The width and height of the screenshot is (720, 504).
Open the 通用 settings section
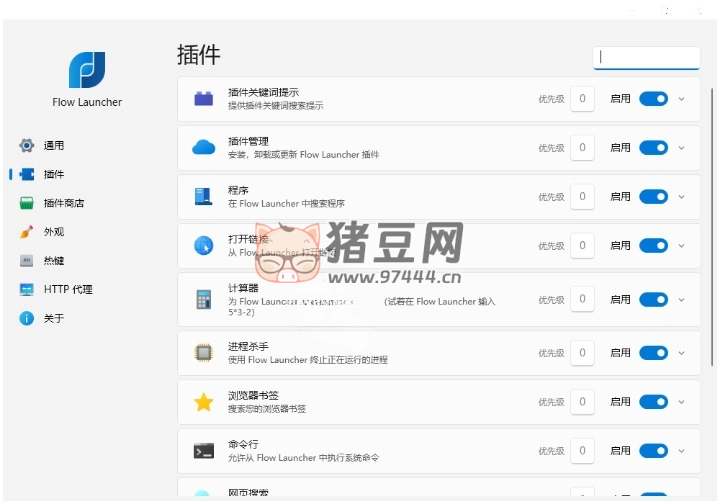tap(53, 146)
